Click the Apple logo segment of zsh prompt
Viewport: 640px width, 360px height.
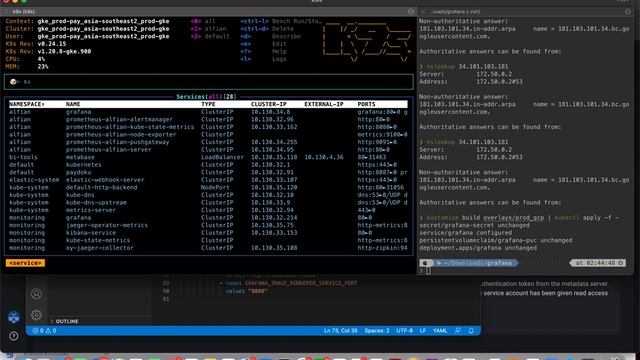point(426,263)
